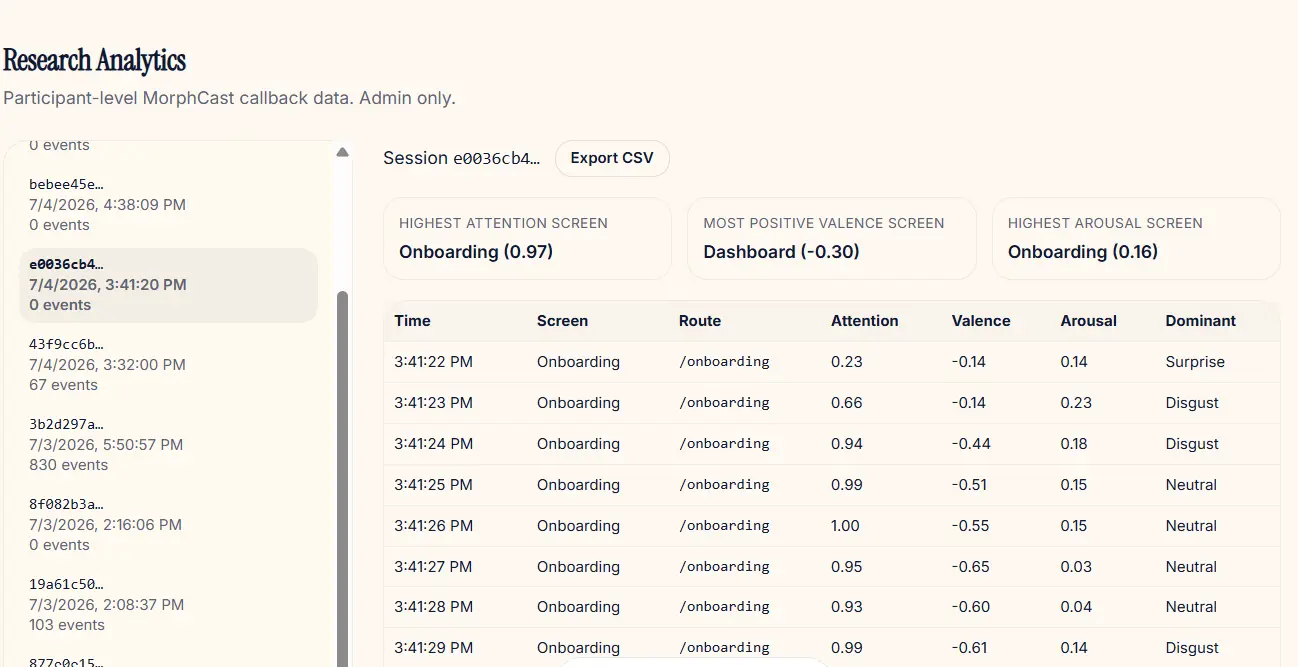Screen dimensions: 1298x667
Task: Select session bebee45e in the list
Action: click(168, 205)
